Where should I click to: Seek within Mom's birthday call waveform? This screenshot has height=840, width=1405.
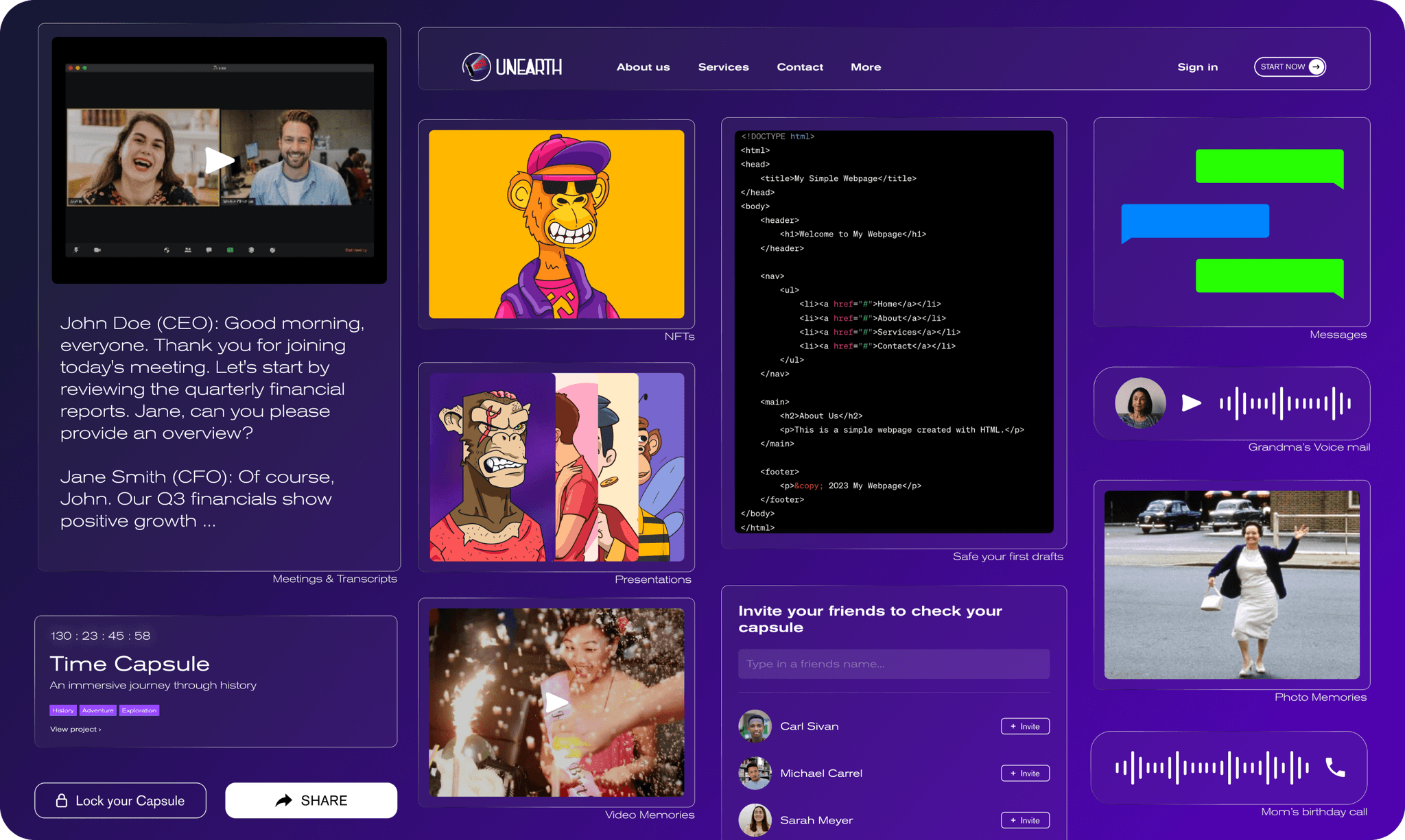(x=1212, y=767)
